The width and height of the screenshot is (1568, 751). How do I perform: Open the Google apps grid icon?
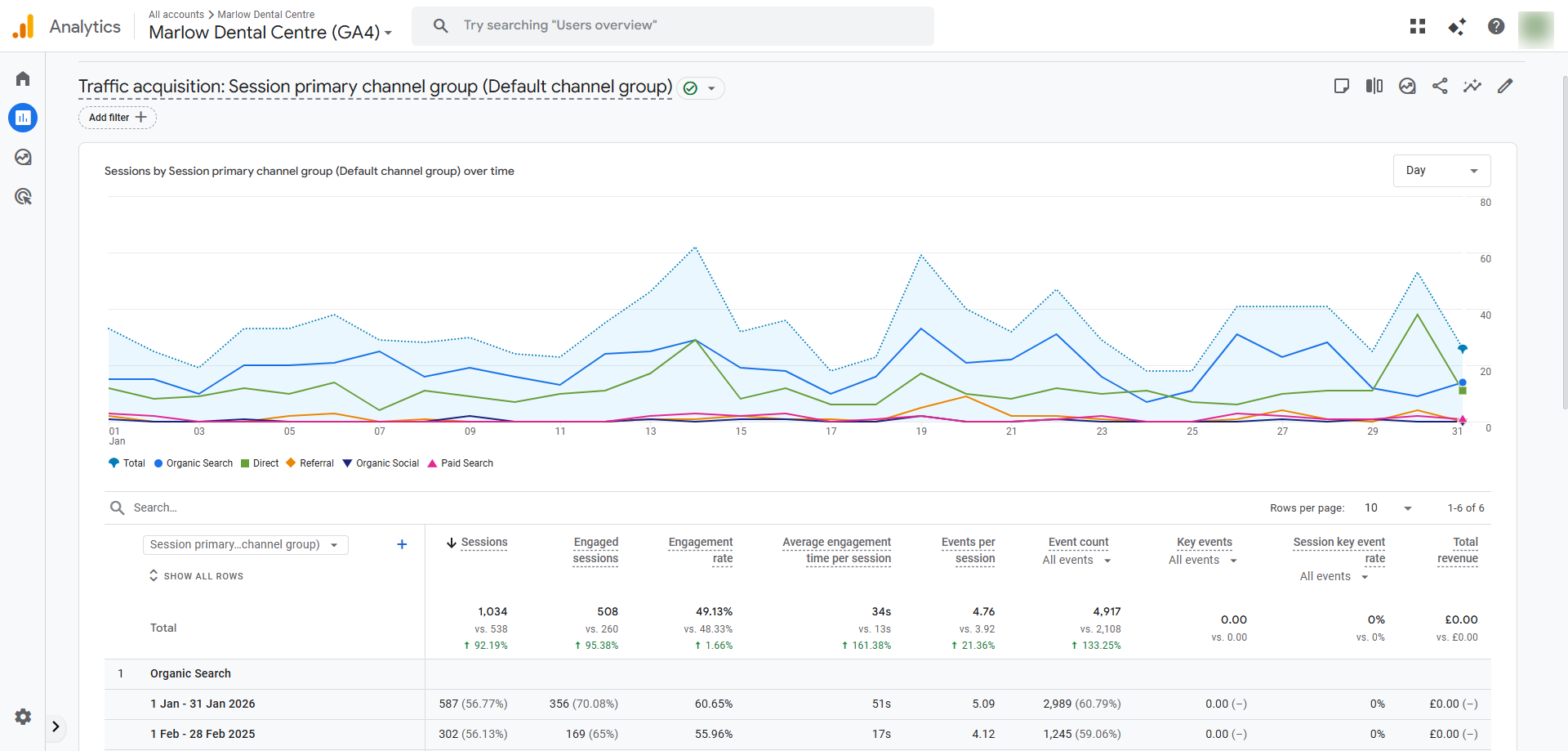1418,26
